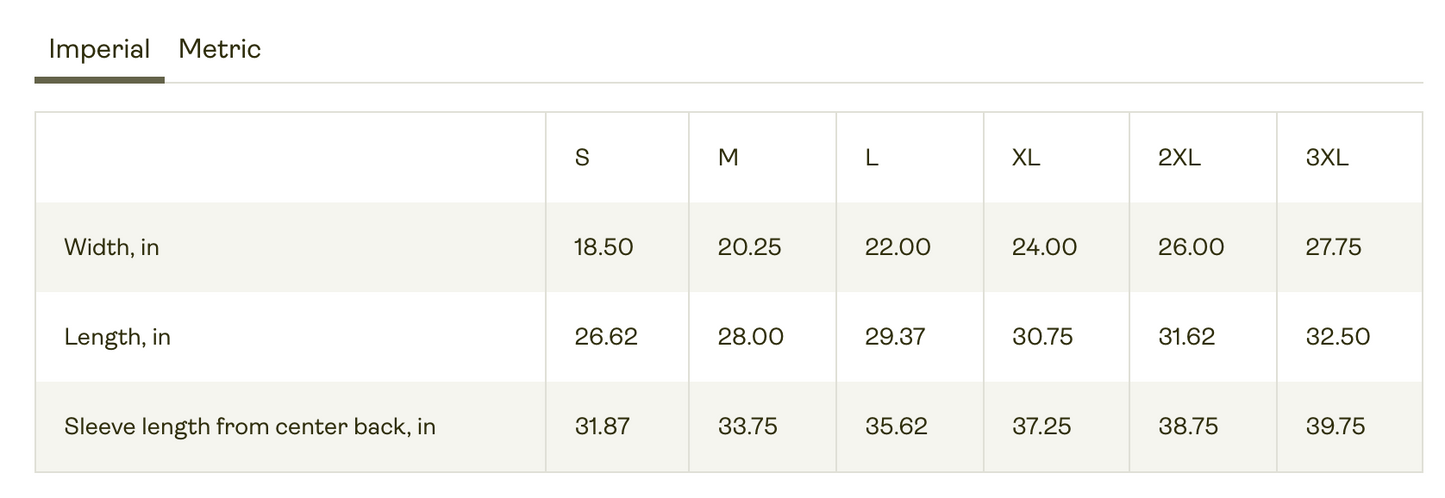Click the 3XL size column header
Image resolution: width=1445 pixels, height=498 pixels.
click(x=1327, y=158)
